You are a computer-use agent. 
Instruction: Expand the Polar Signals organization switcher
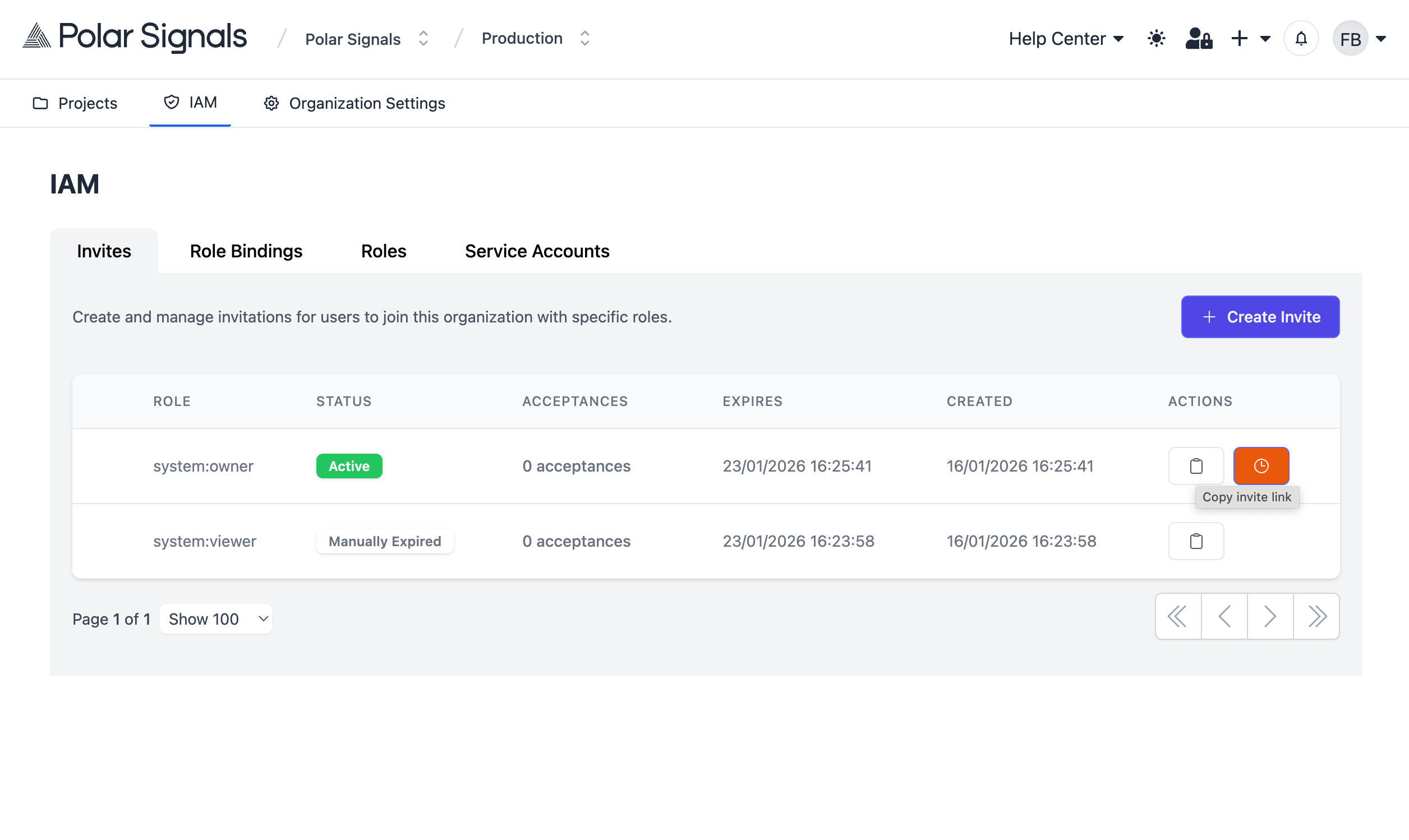tap(423, 38)
